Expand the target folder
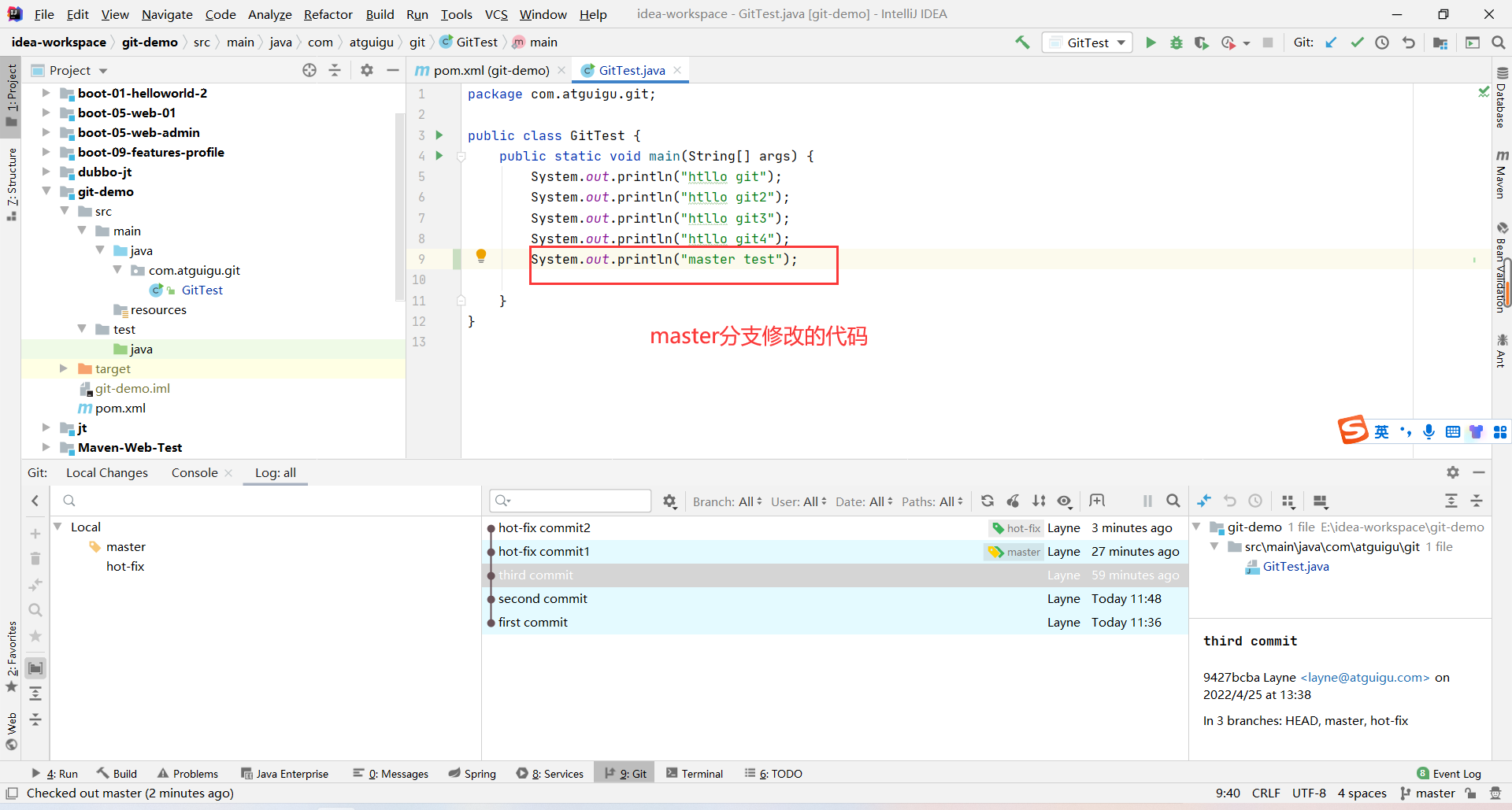The height and width of the screenshot is (810, 1512). [64, 368]
